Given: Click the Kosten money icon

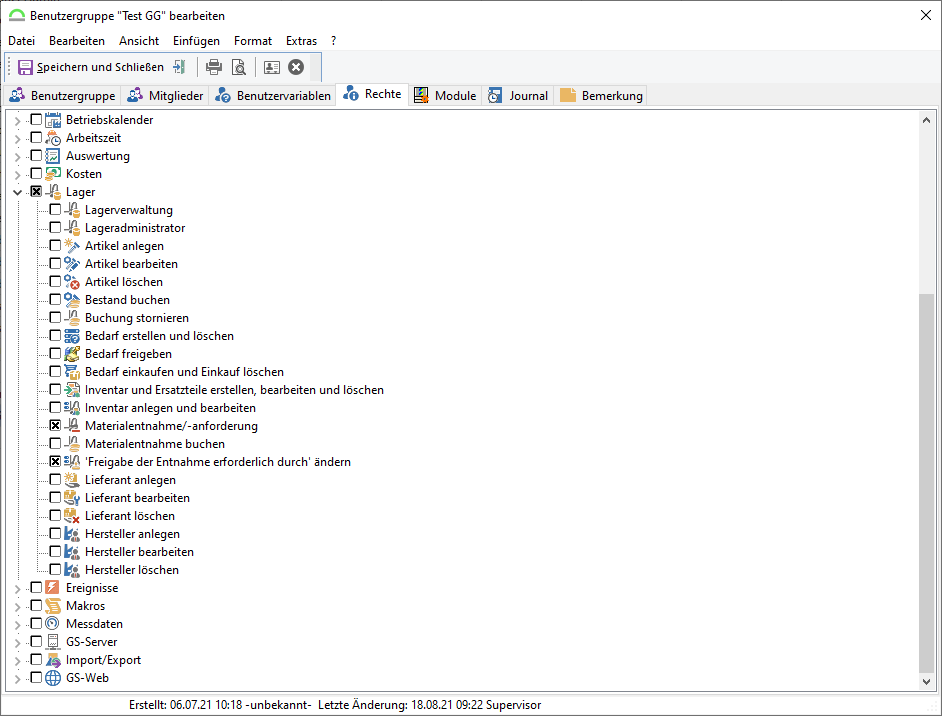Looking at the screenshot, I should (53, 174).
